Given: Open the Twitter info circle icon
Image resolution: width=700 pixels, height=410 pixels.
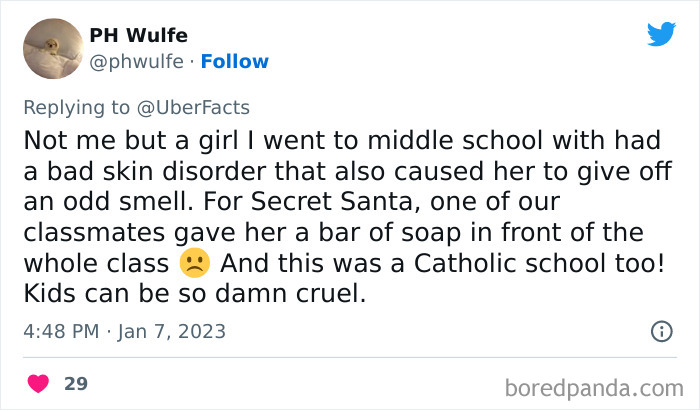Looking at the screenshot, I should [660, 331].
